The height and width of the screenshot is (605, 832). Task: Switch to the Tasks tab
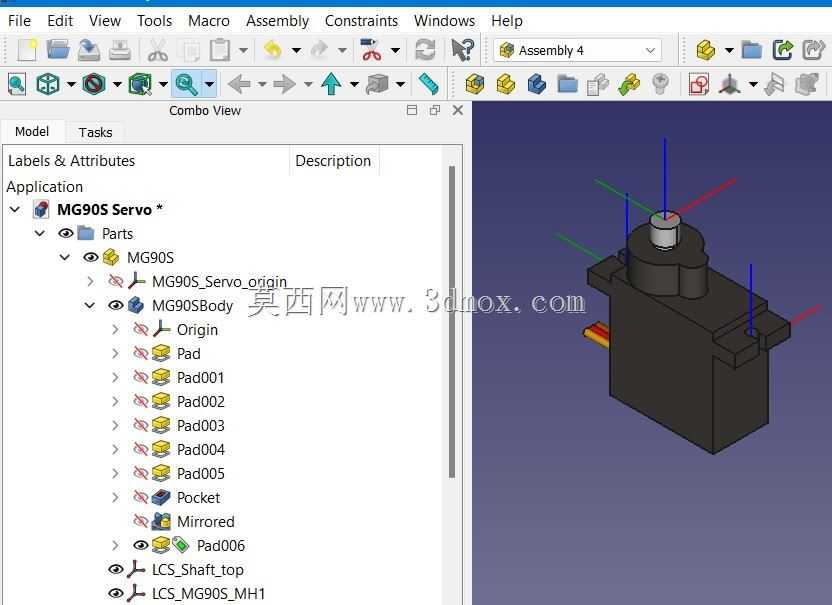pos(96,132)
